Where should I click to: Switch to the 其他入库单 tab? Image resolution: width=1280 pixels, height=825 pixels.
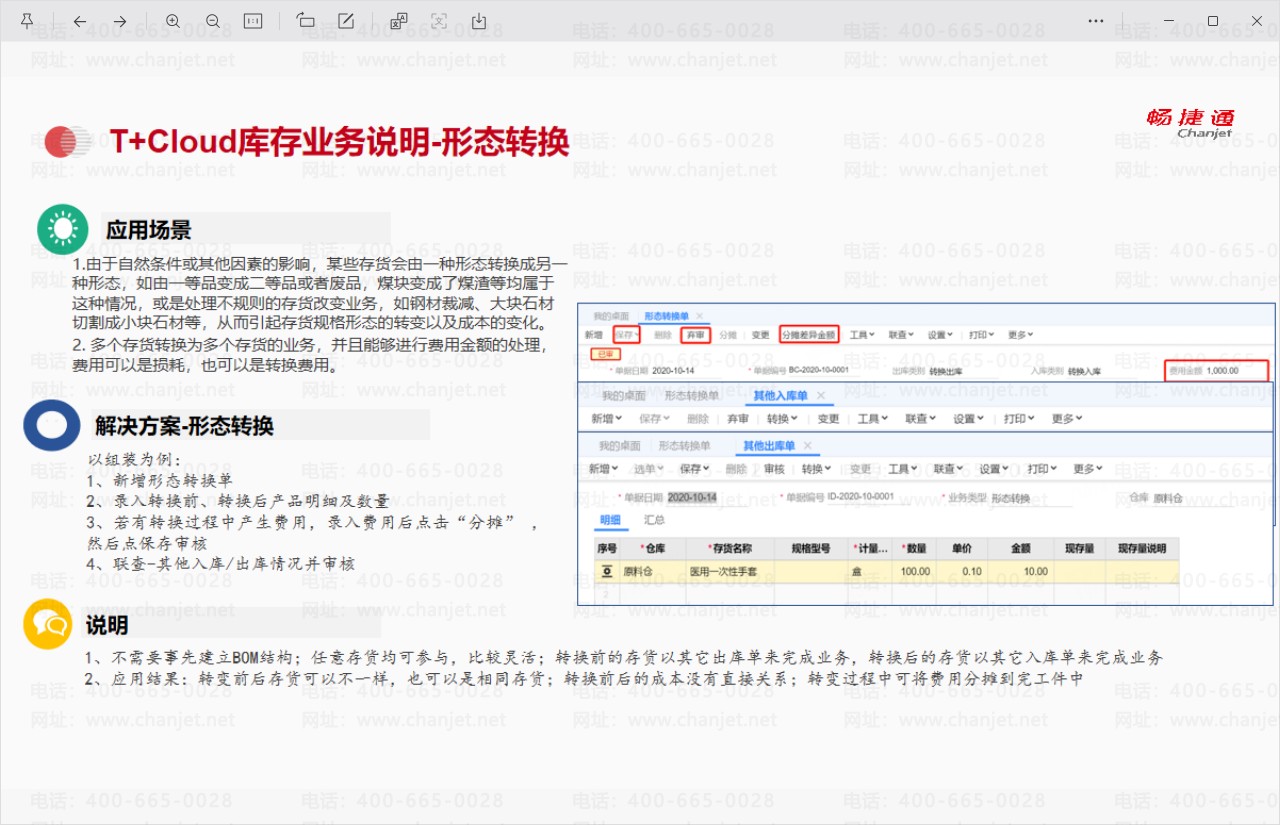pos(780,396)
